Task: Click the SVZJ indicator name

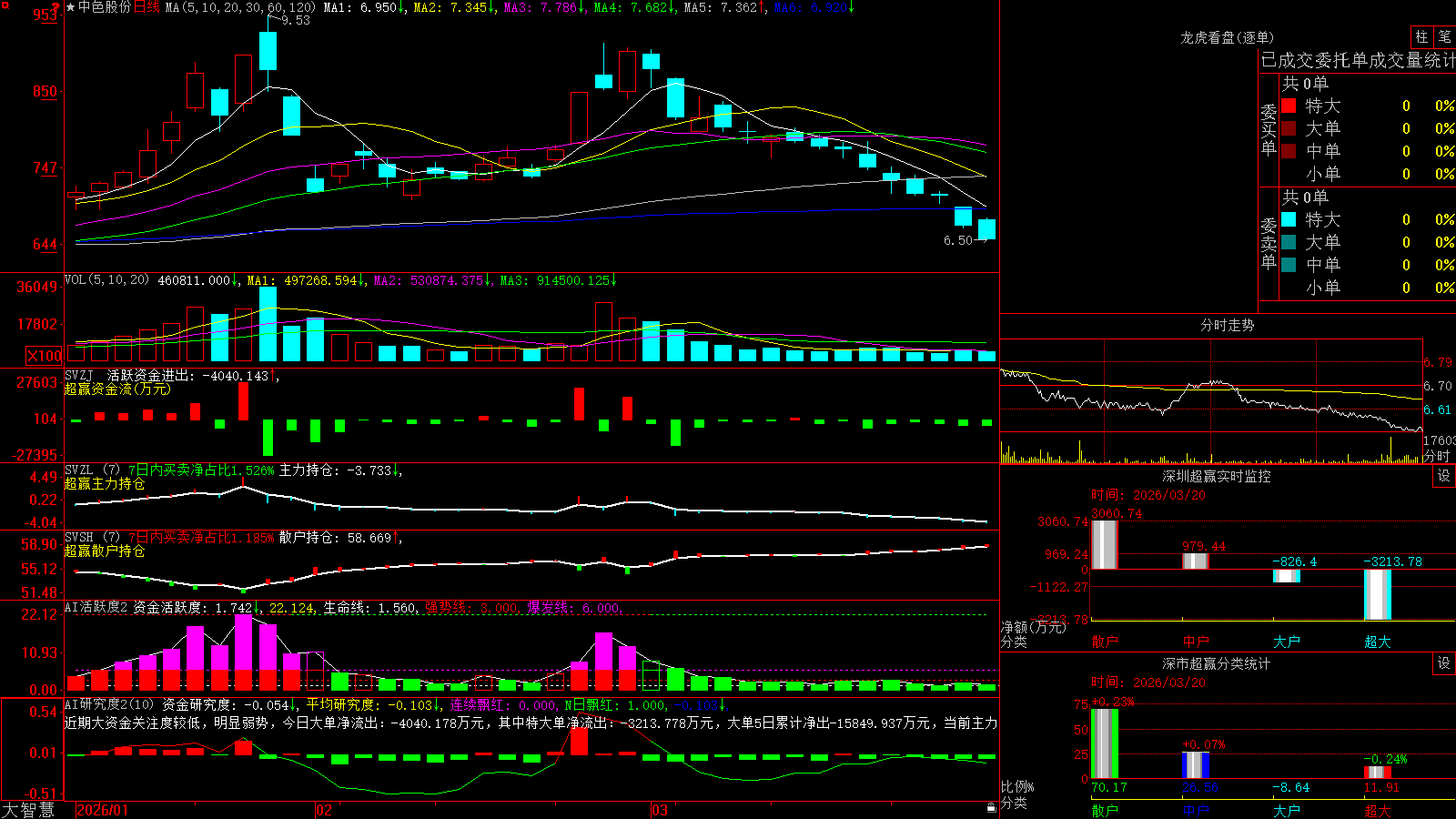Action: [x=79, y=375]
